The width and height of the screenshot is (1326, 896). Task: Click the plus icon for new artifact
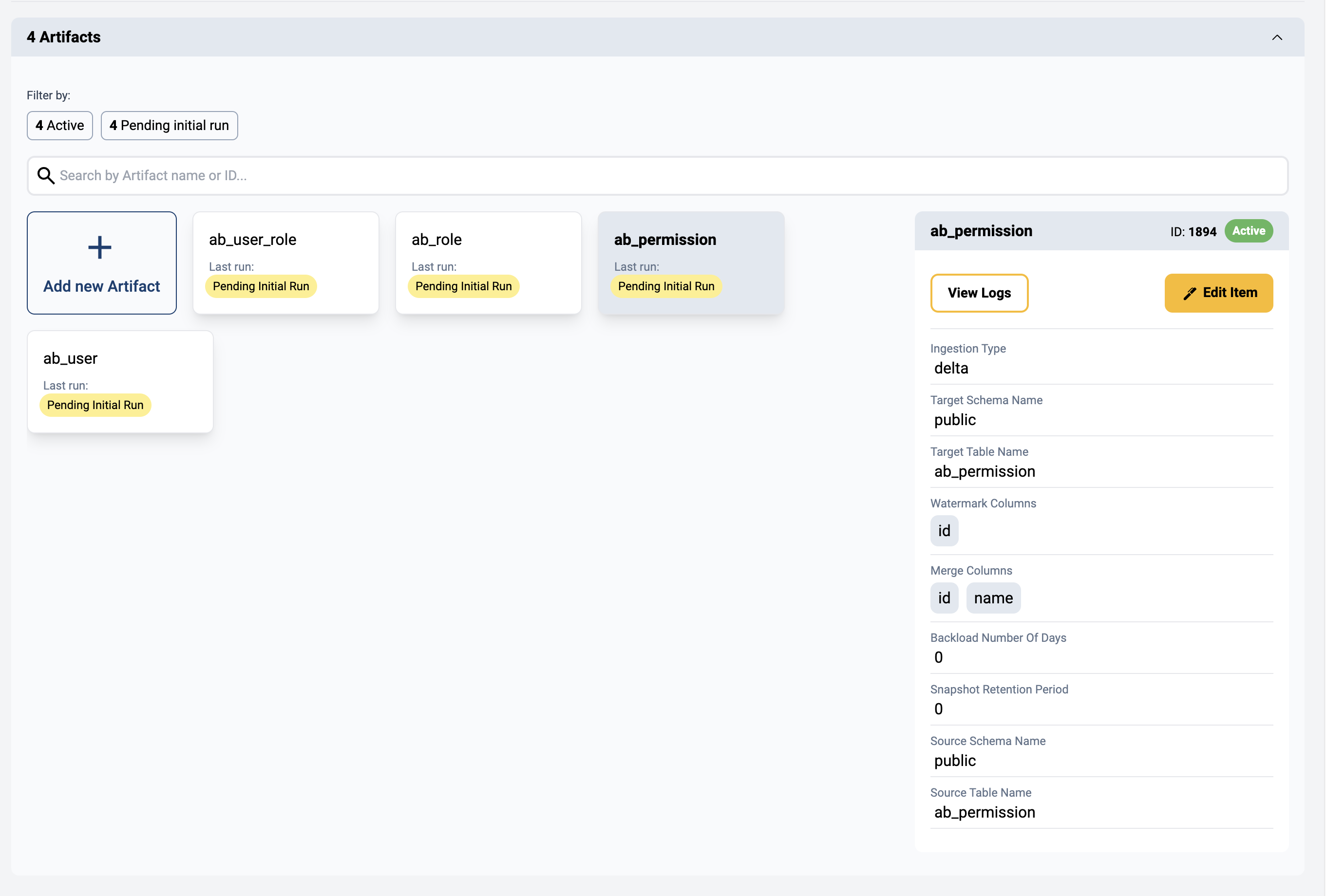tap(100, 247)
